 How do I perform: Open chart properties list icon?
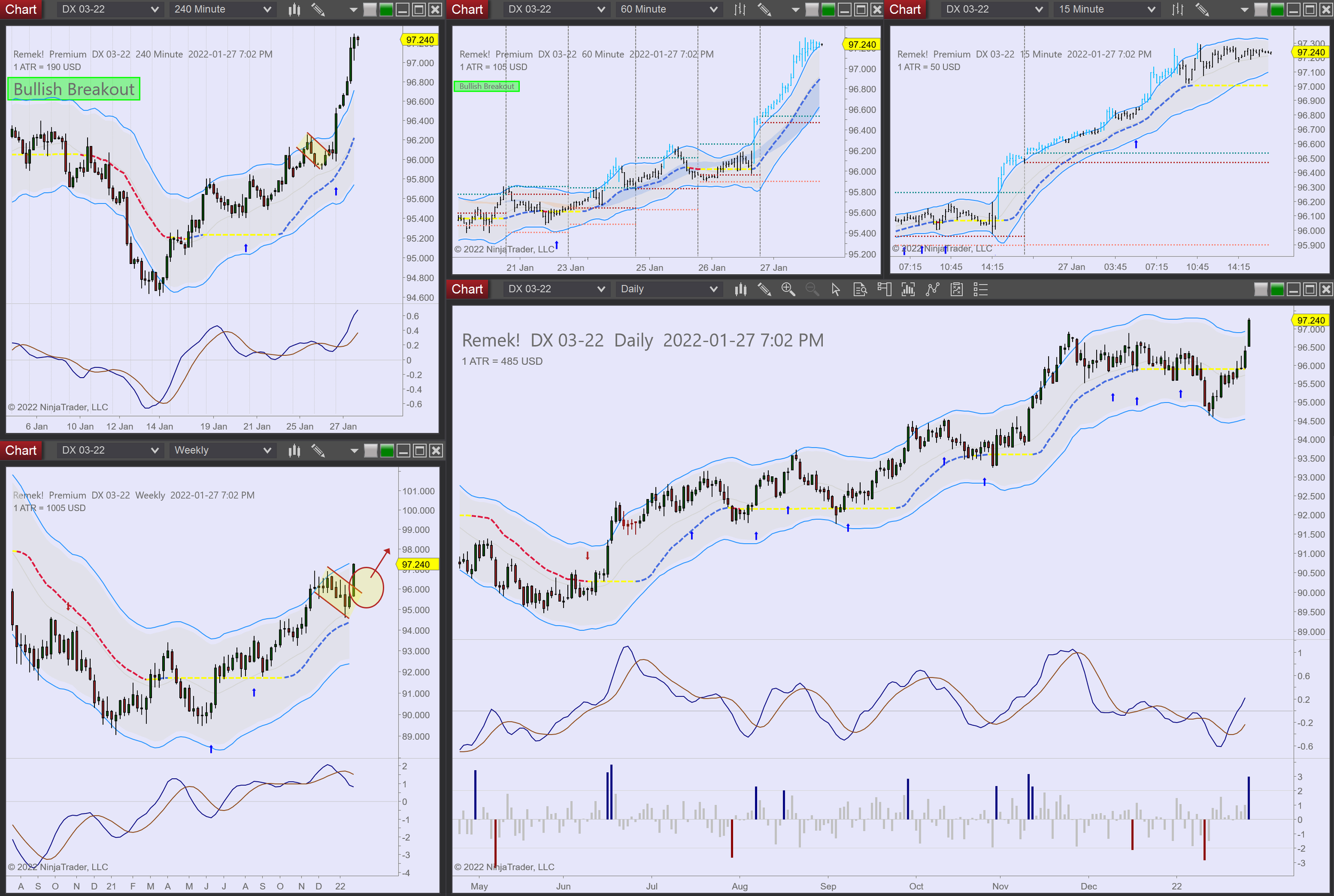click(980, 289)
